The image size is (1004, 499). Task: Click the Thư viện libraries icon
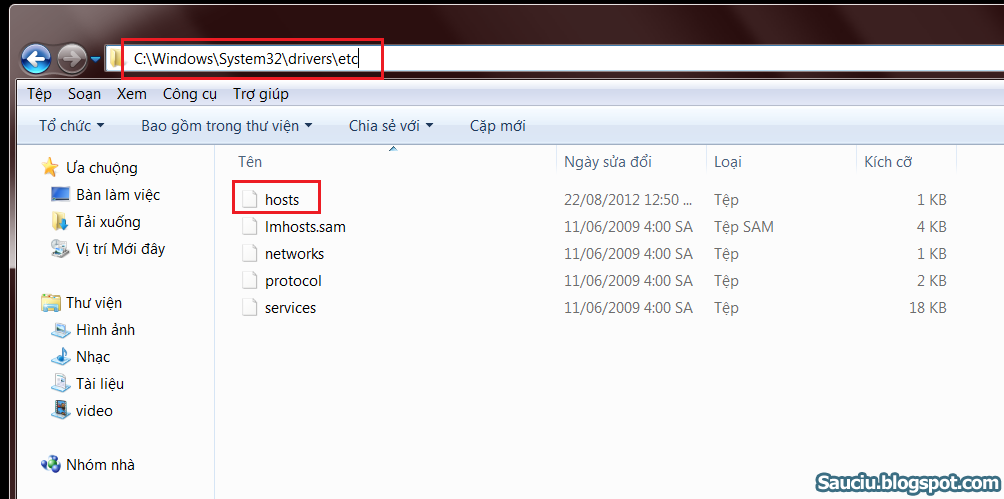(x=50, y=302)
